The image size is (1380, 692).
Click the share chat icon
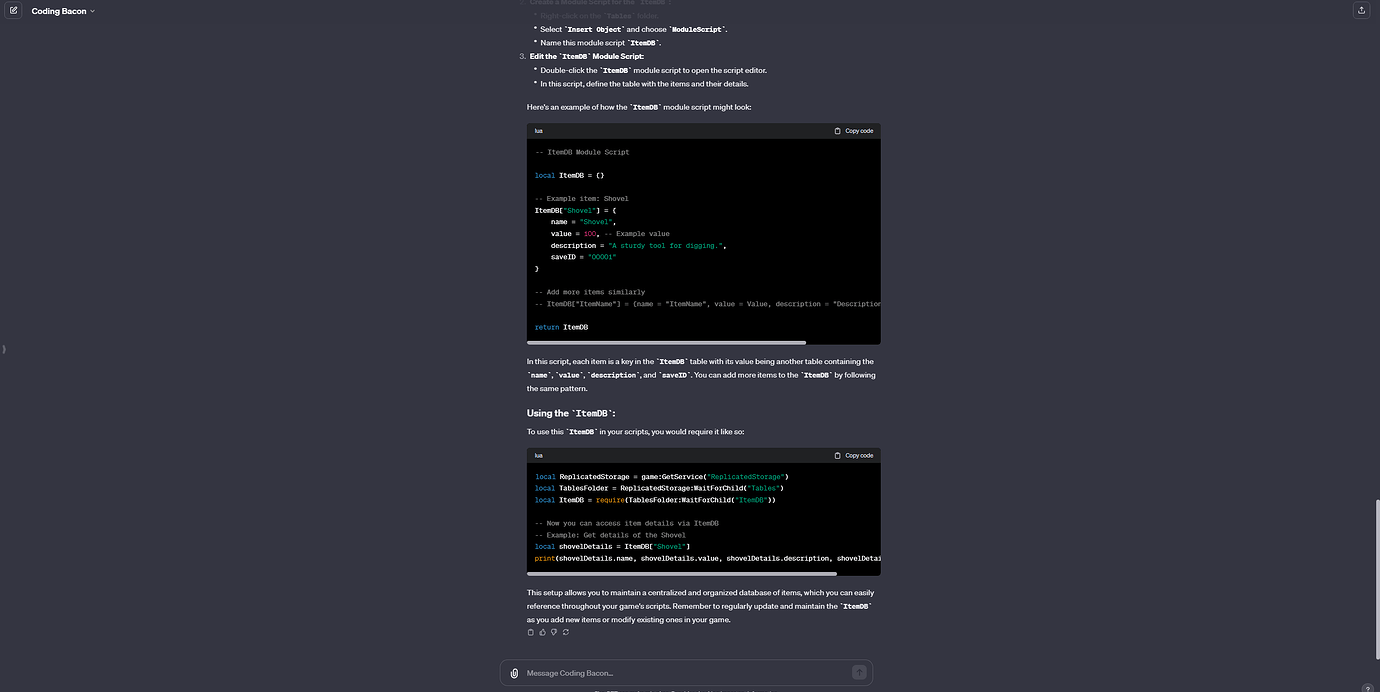[x=1361, y=11]
